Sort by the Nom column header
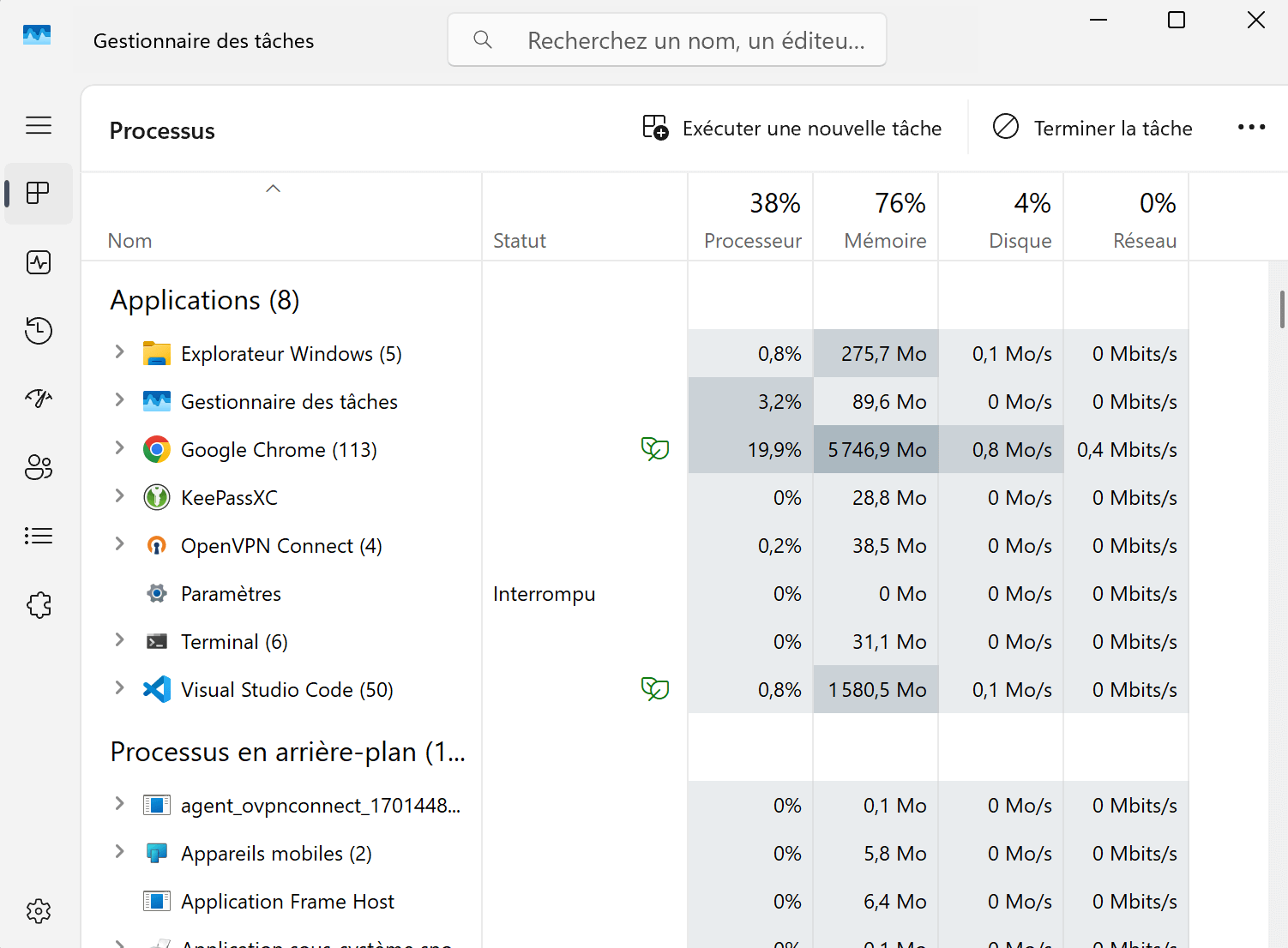This screenshot has height=948, width=1288. pyautogui.click(x=281, y=217)
